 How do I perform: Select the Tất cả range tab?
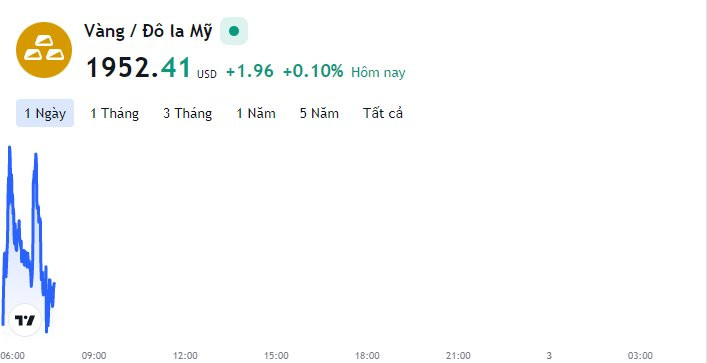coord(383,113)
